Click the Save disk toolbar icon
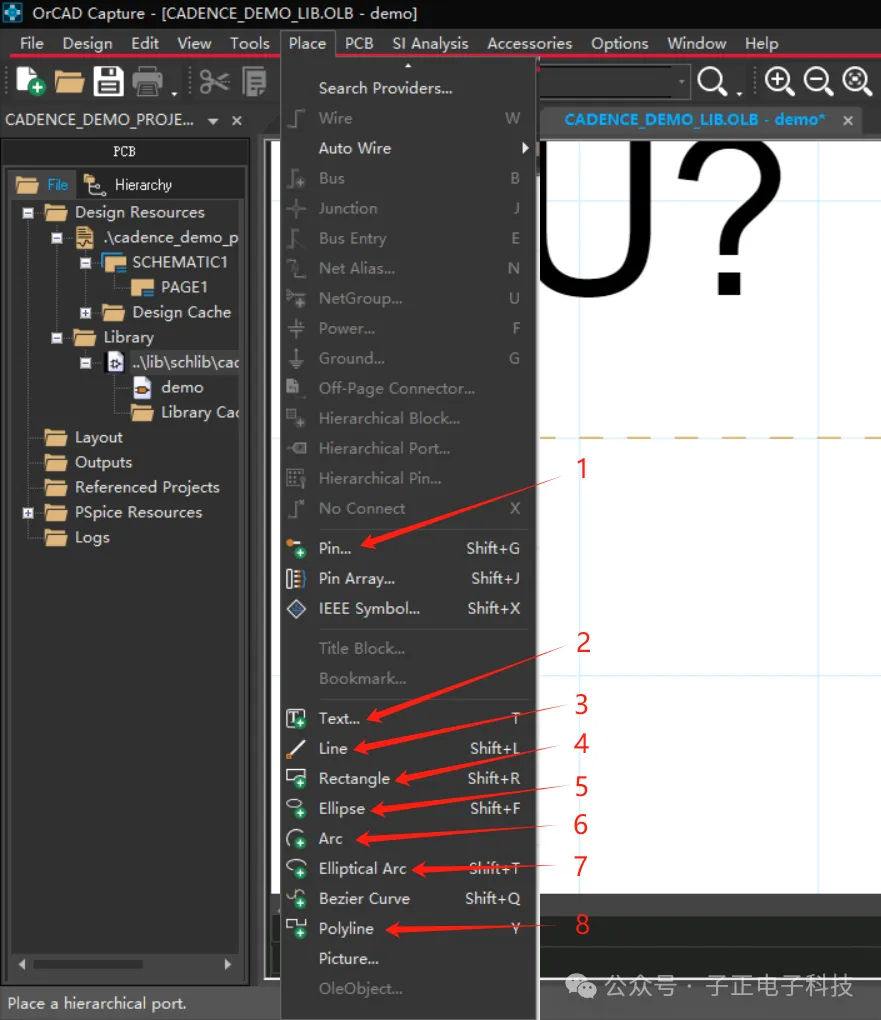This screenshot has width=881, height=1020. 109,82
